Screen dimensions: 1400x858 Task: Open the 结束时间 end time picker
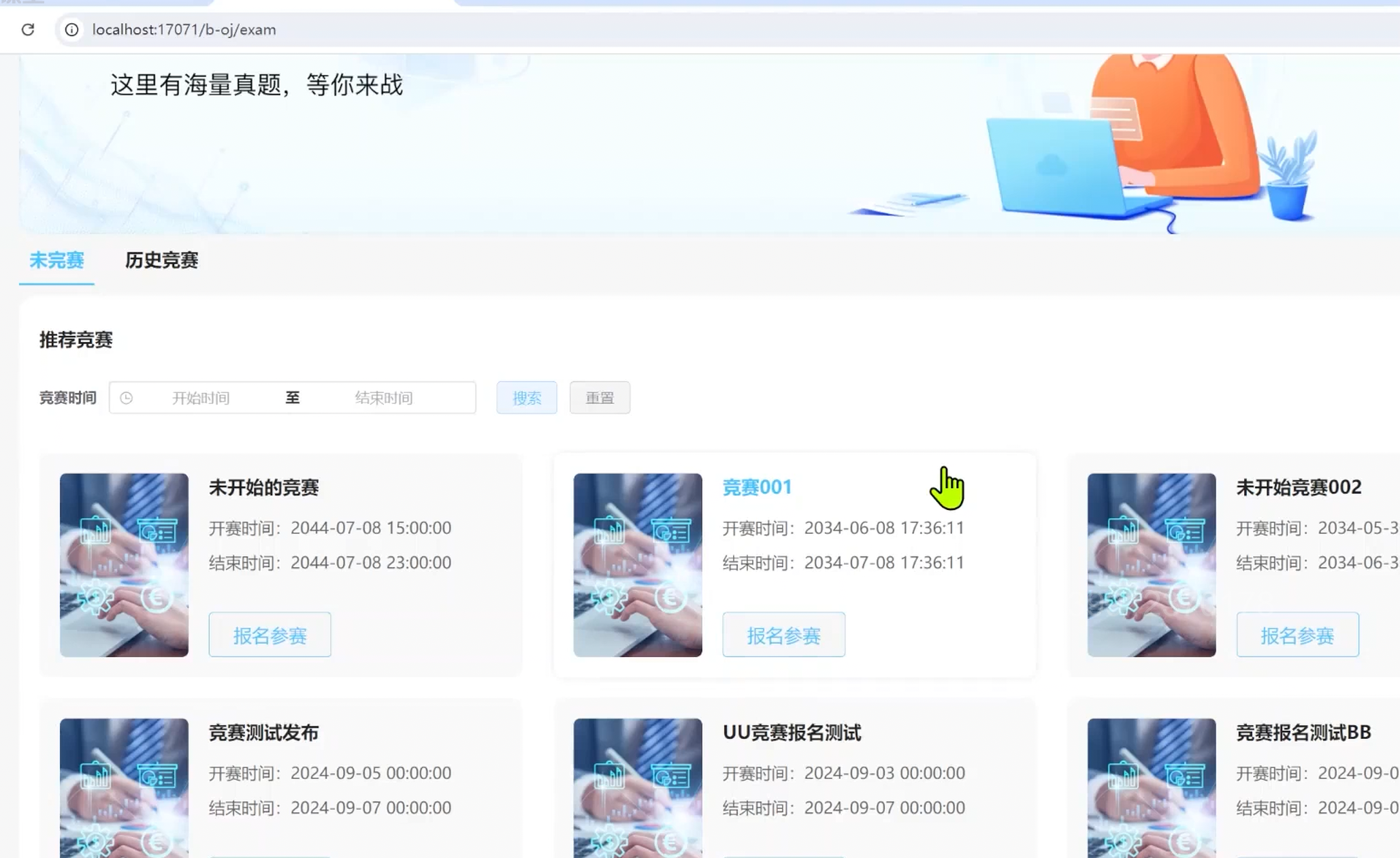384,398
